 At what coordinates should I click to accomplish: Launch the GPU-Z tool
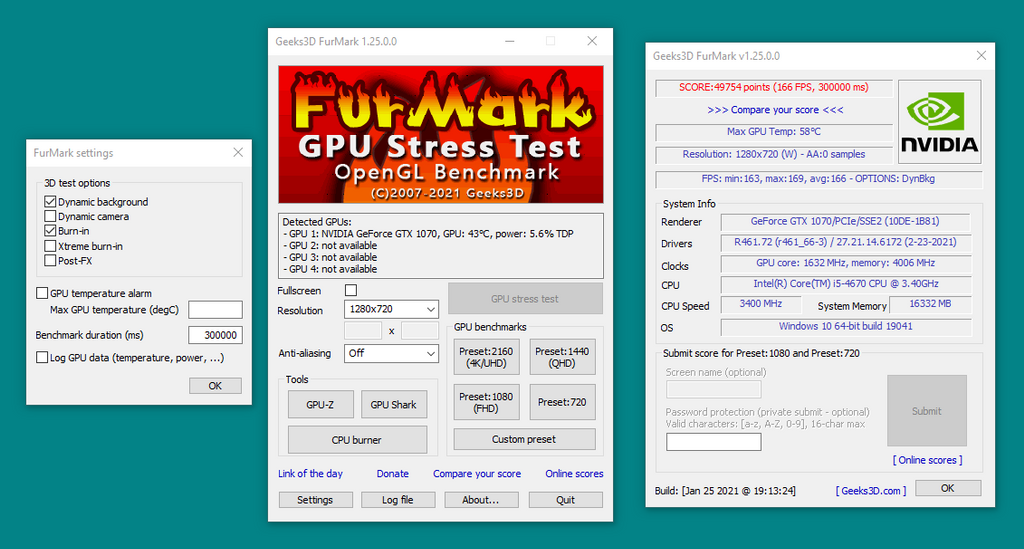click(x=321, y=405)
